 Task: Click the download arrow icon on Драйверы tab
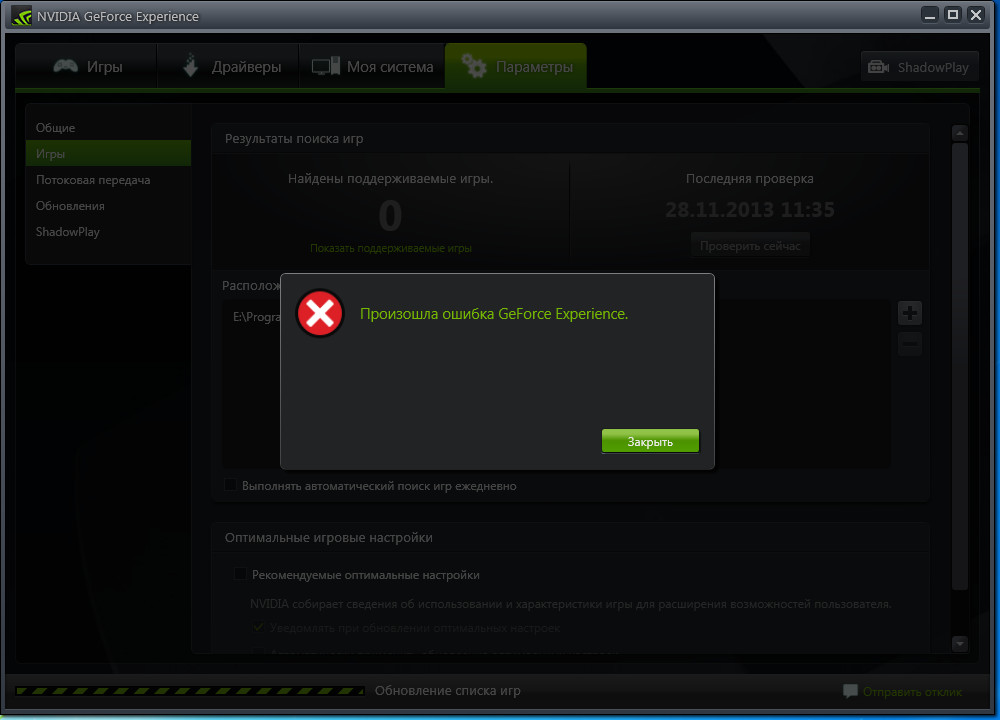[190, 66]
